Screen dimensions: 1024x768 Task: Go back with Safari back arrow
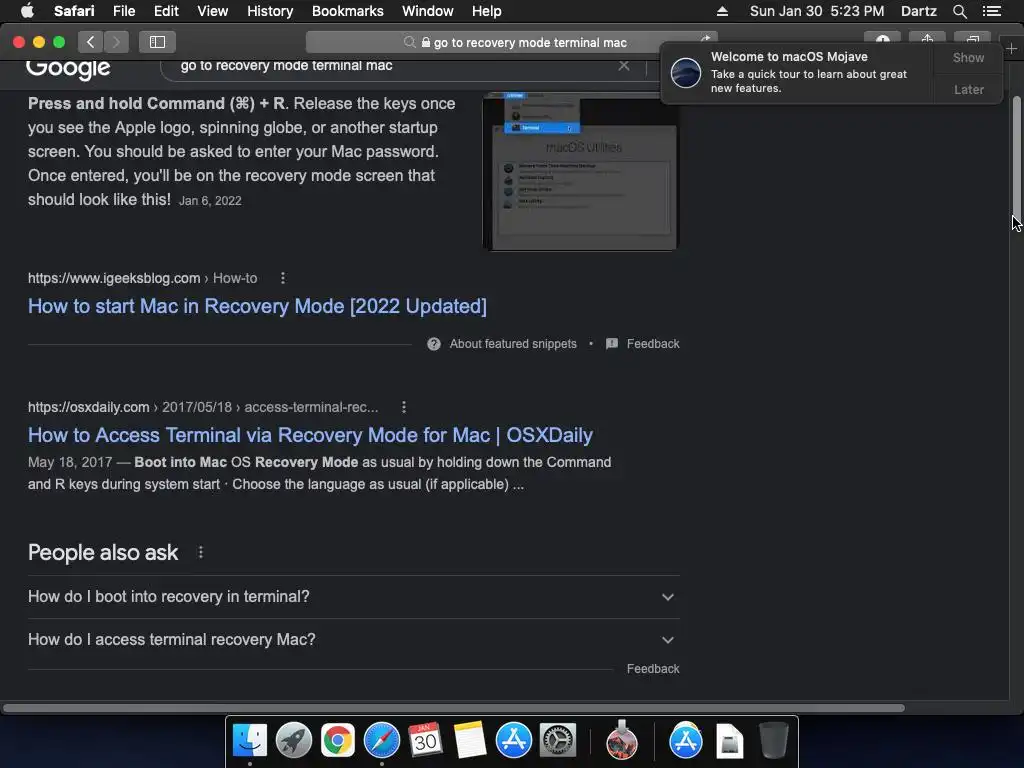[90, 42]
